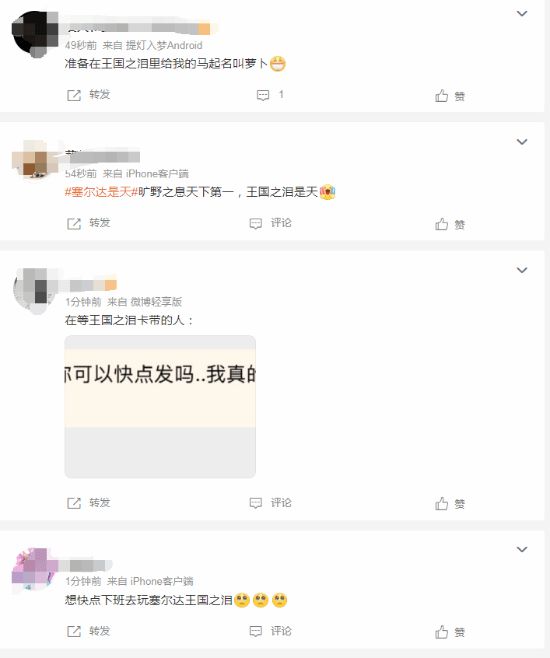Viewport: 550px width, 658px height.
Task: Expand options chevron on the 卡带 post
Action: tap(522, 270)
